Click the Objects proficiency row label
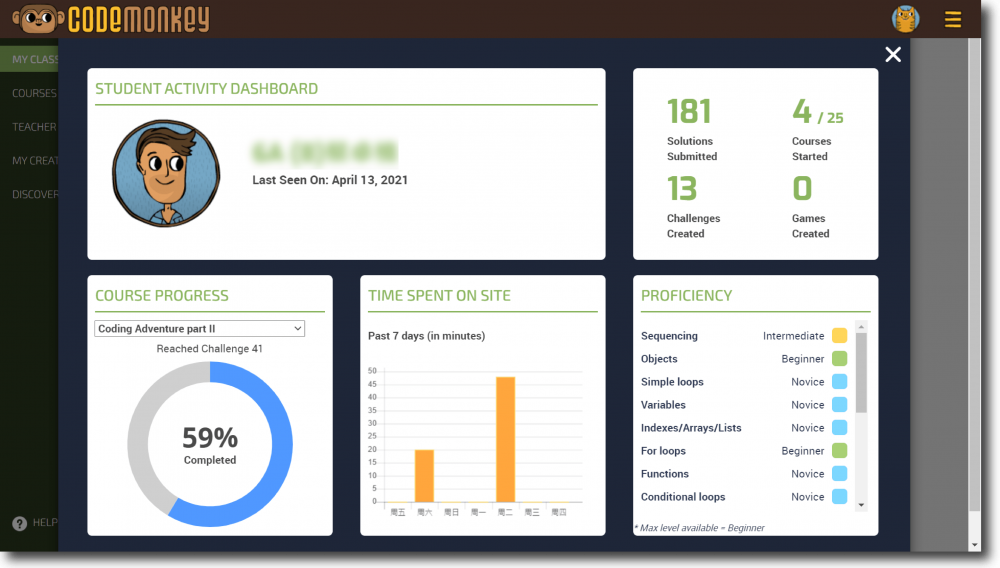The height and width of the screenshot is (568, 1000). pos(659,358)
